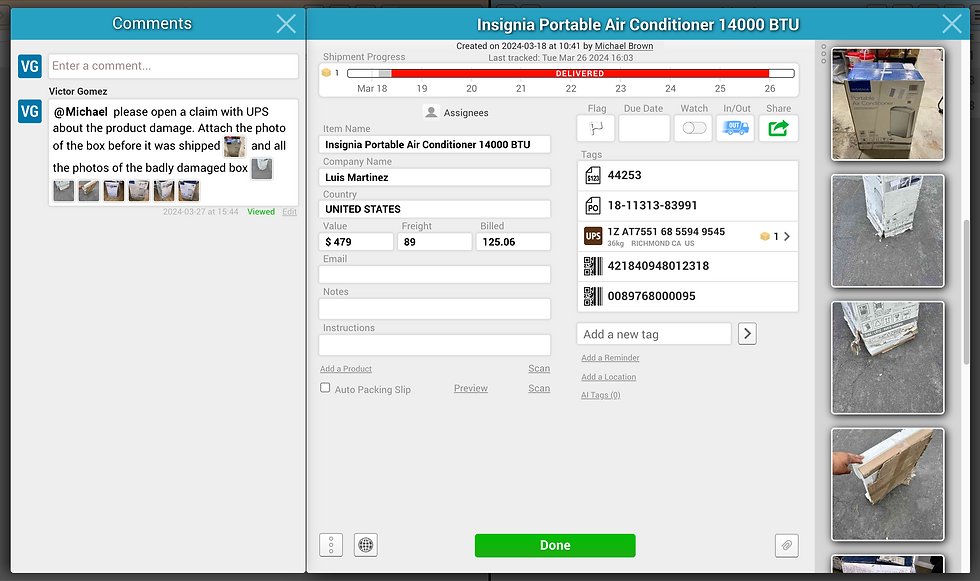Open the Michael Brown creator link

point(624,46)
